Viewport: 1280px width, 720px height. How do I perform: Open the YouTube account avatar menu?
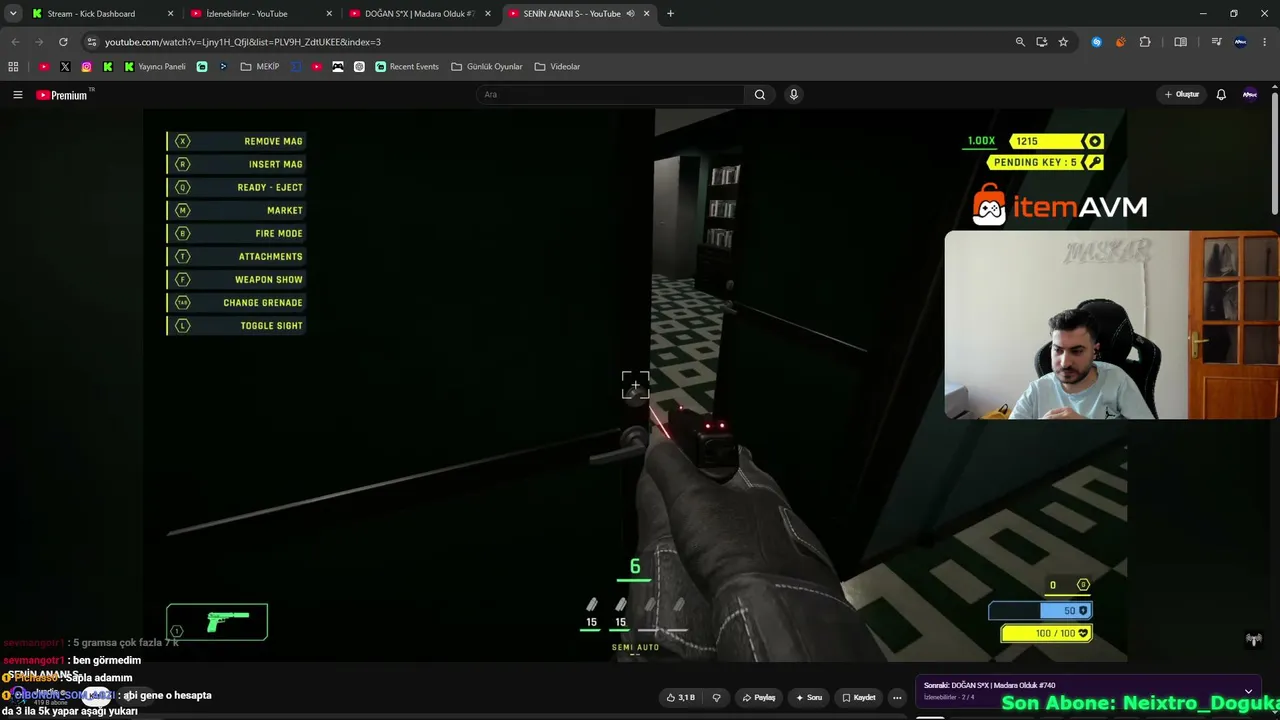(1250, 95)
